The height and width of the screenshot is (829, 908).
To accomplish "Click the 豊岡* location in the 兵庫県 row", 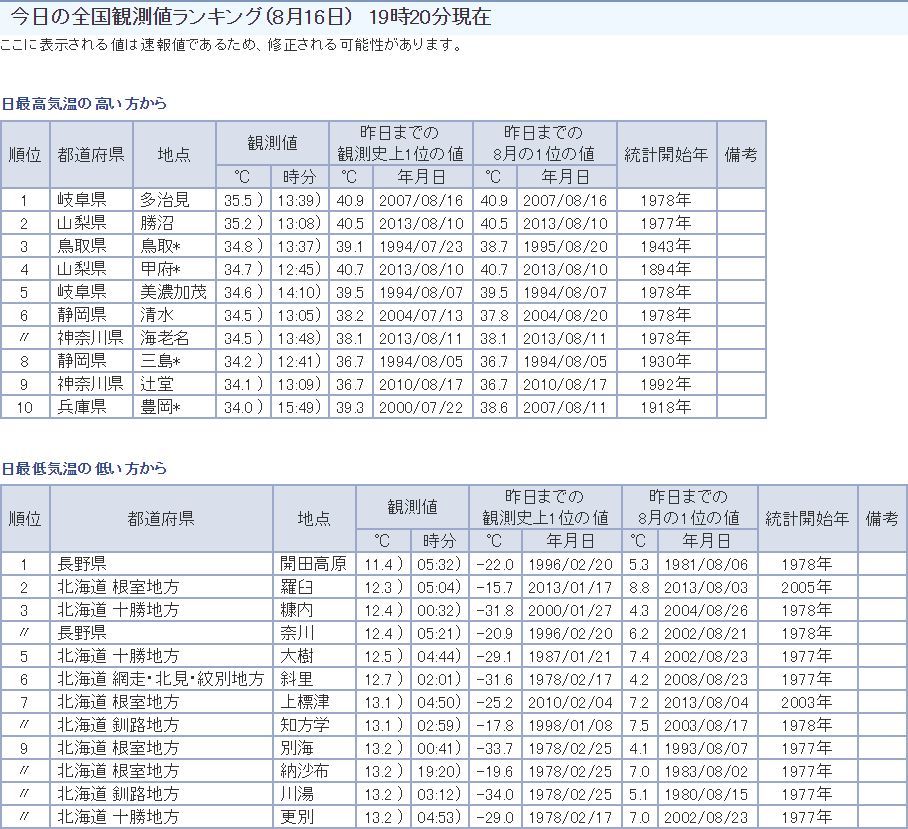I will tap(160, 407).
